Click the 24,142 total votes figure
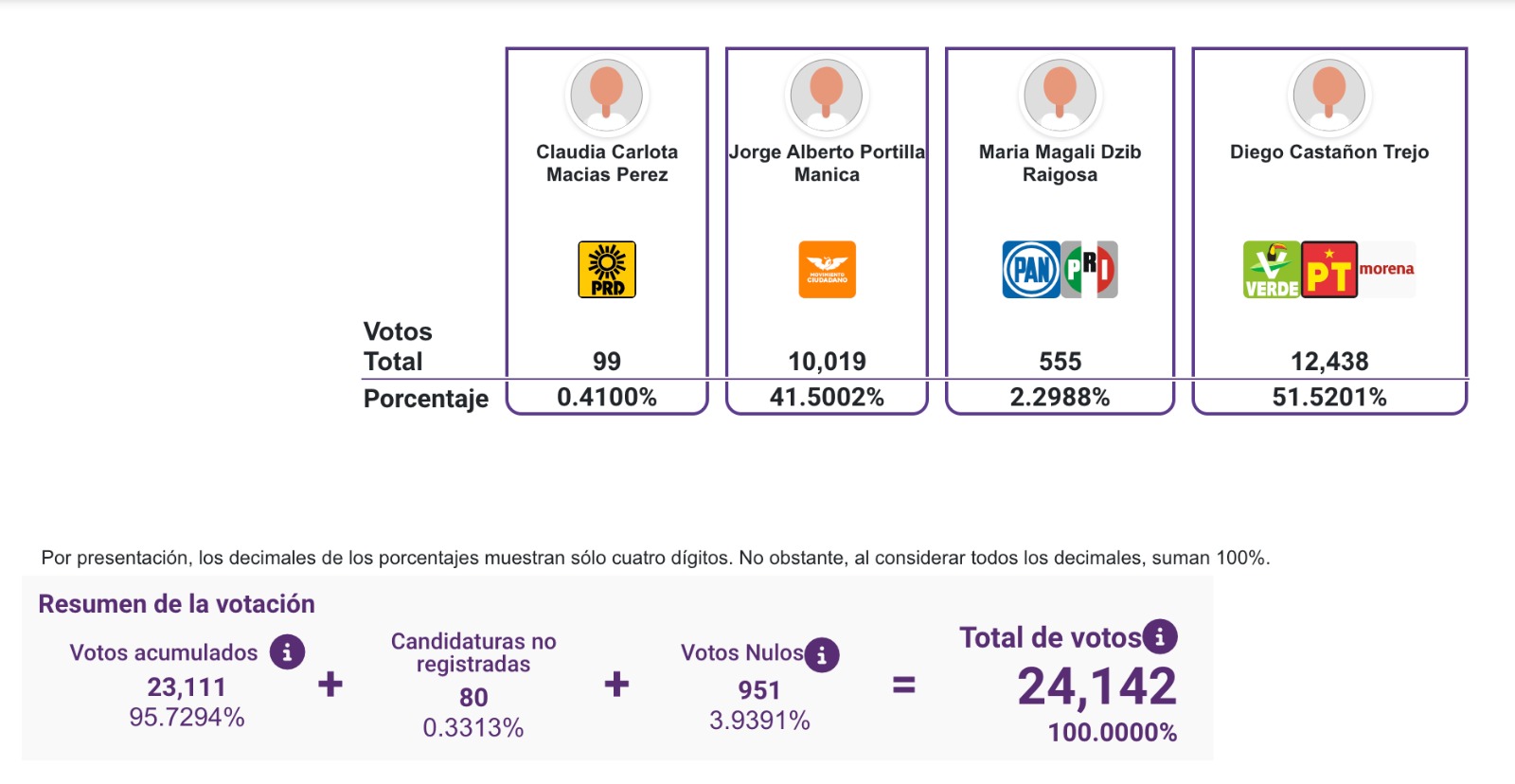This screenshot has height=784, width=1515. pos(1096,686)
